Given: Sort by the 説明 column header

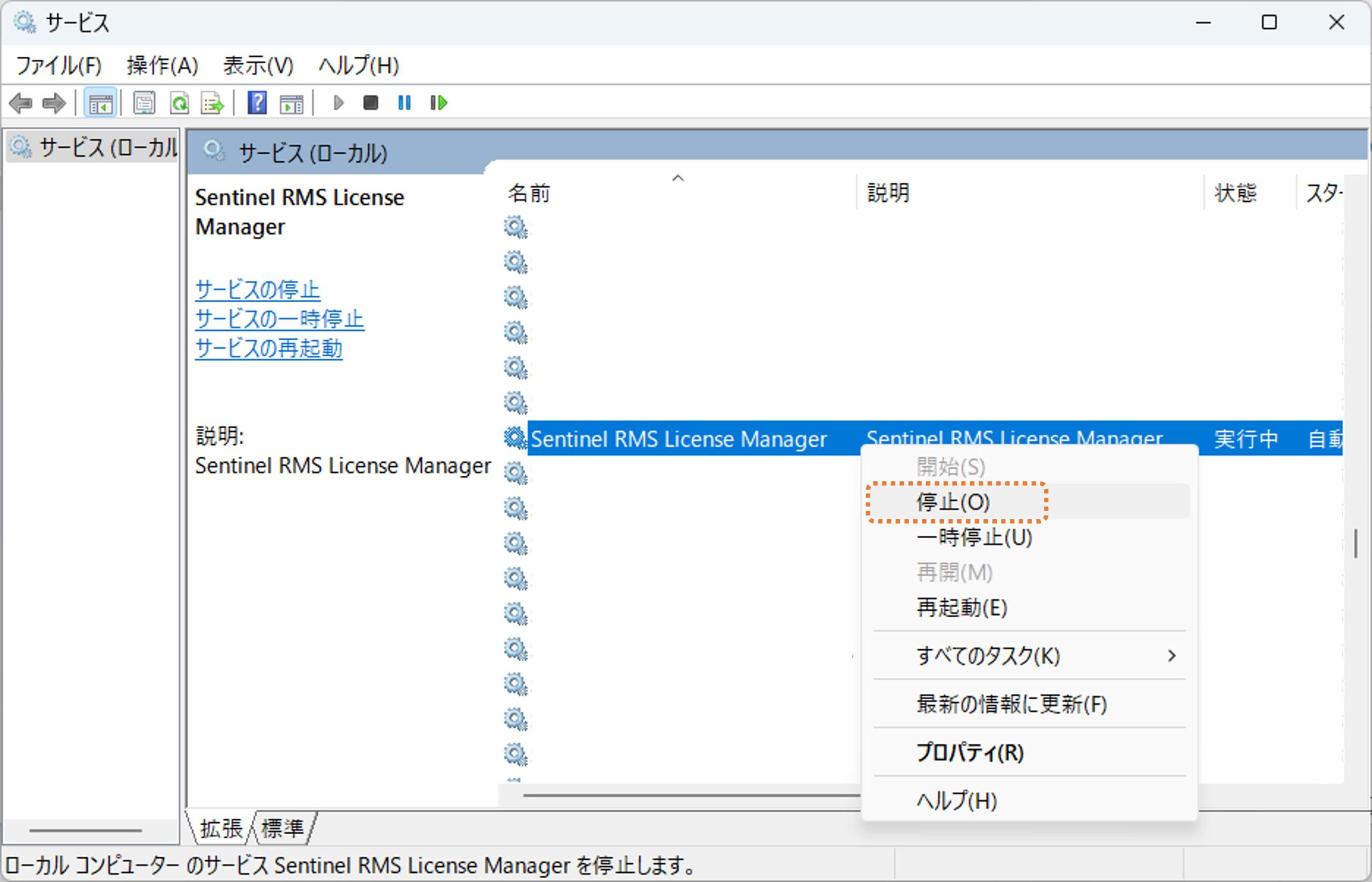Looking at the screenshot, I should (x=1030, y=193).
